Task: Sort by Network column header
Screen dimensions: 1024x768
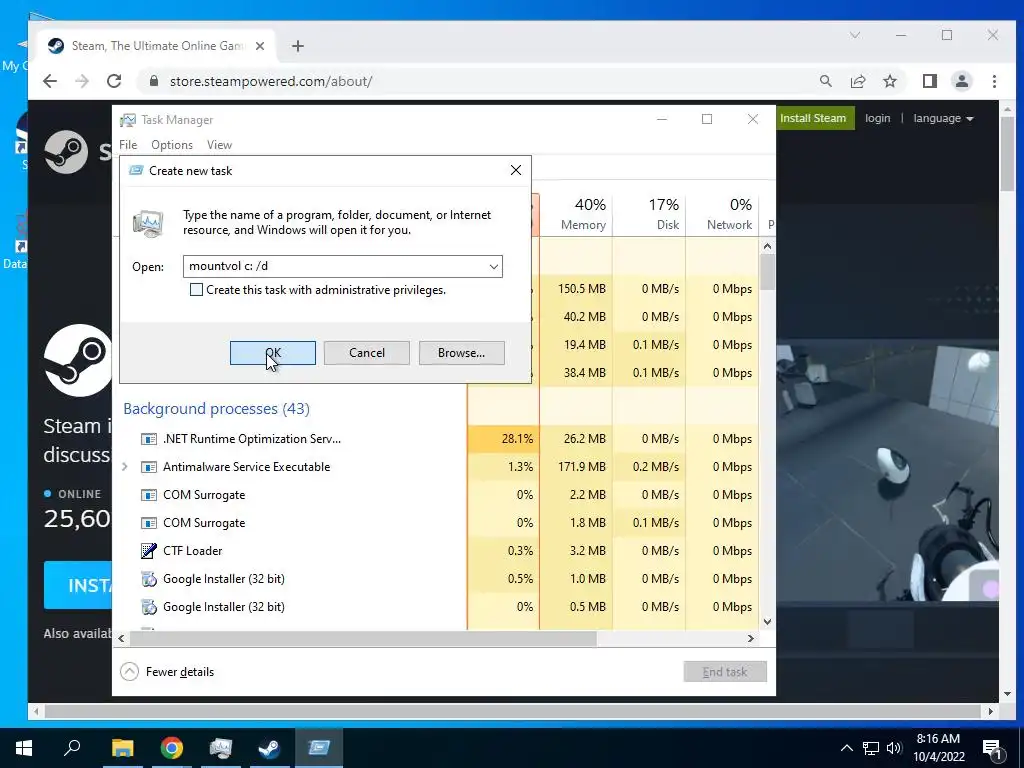Action: coord(723,214)
